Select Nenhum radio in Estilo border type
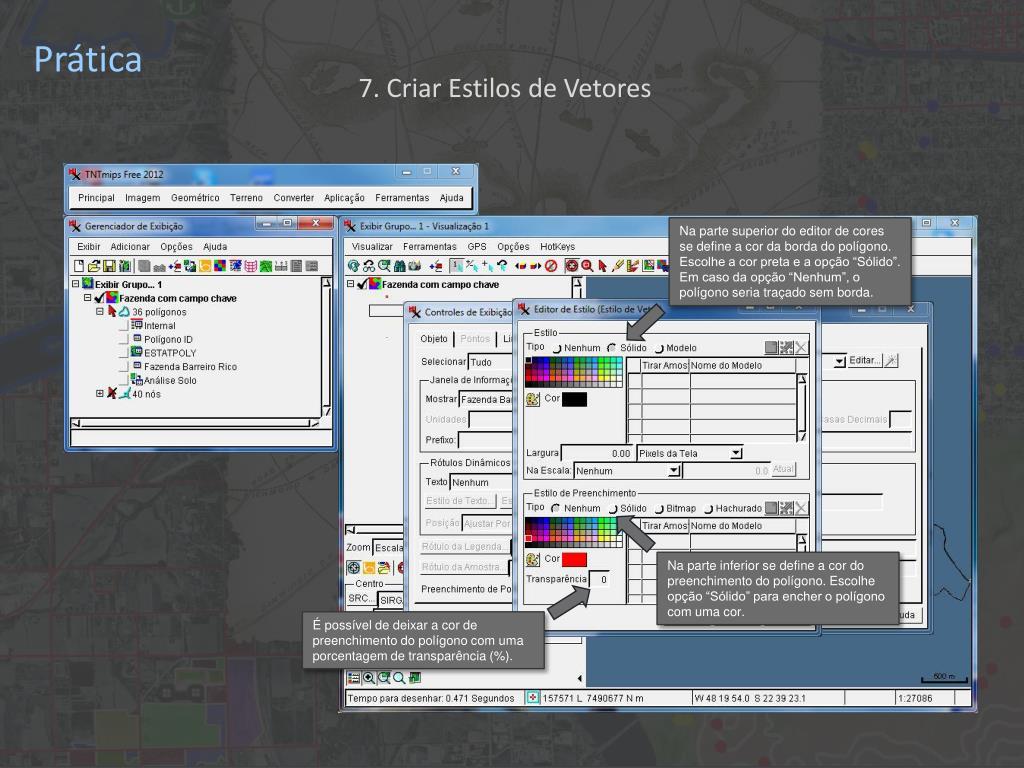This screenshot has width=1024, height=768. 557,349
